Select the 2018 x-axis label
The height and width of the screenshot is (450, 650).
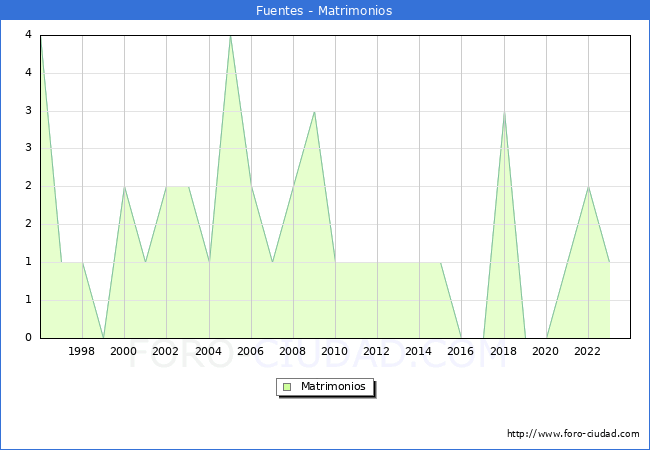click(503, 351)
